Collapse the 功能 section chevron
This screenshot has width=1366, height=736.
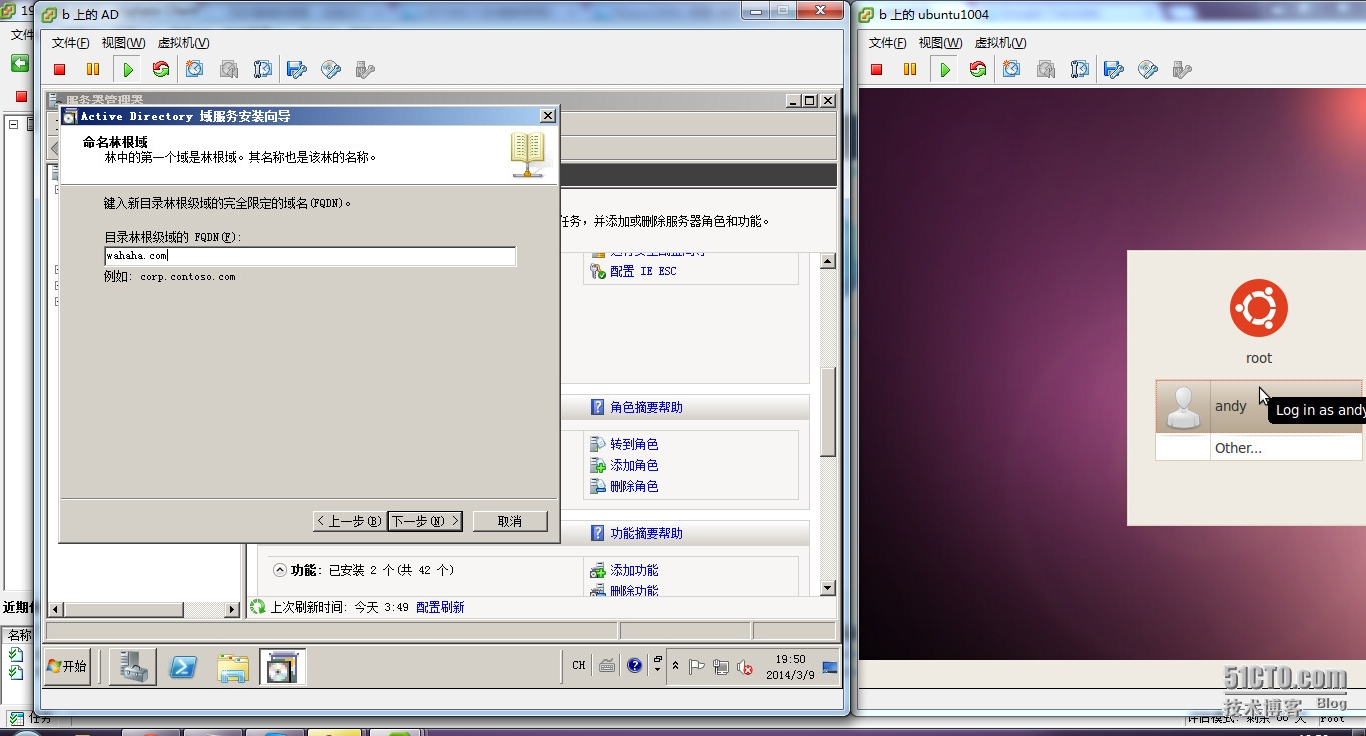click(280, 570)
